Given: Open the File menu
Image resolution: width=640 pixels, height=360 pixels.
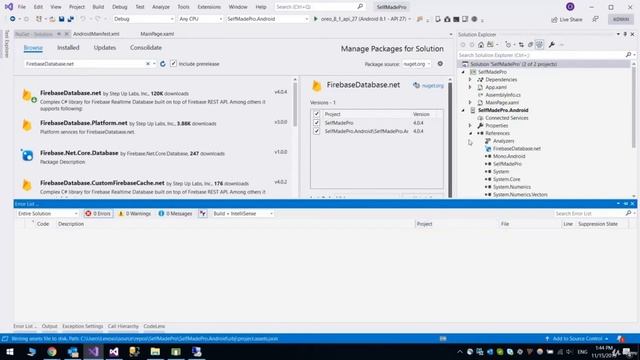Looking at the screenshot, I should [x=22, y=7].
